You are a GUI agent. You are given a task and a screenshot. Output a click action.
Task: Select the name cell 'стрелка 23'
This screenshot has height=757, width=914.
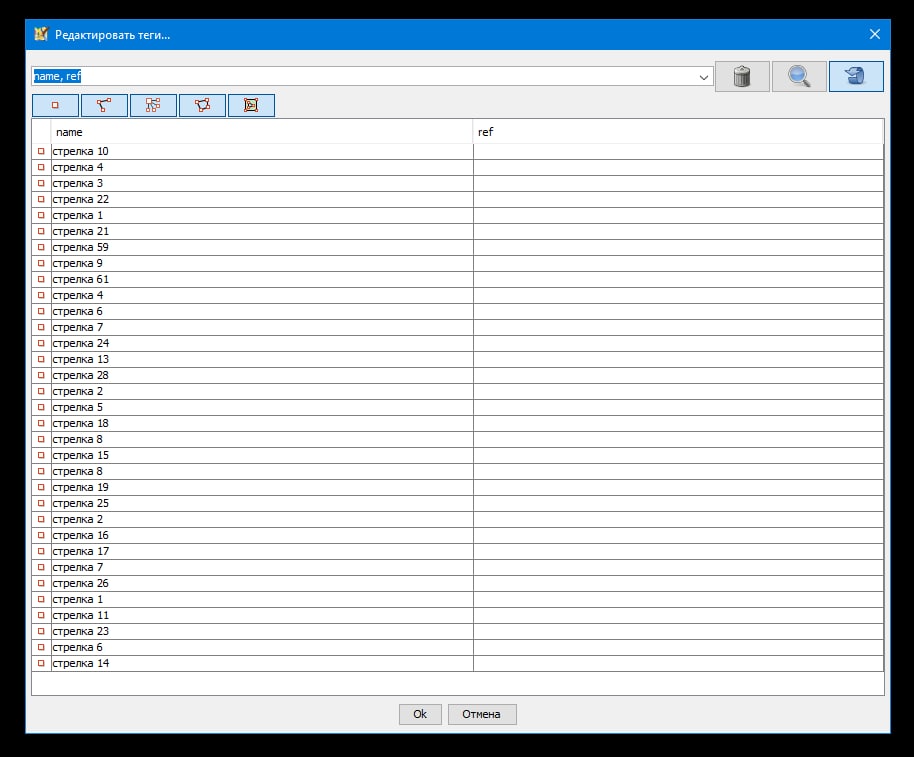click(262, 631)
